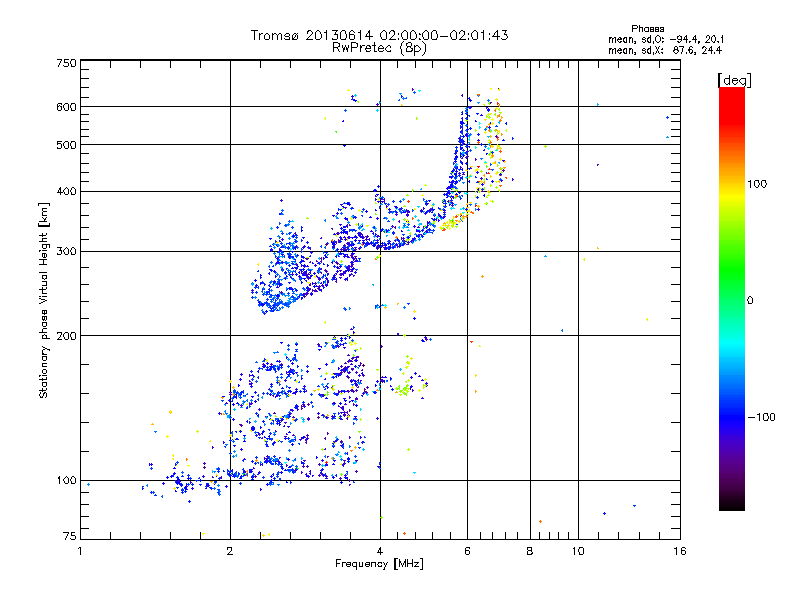
Task: Click the x-axis tick label '2'
Action: pos(230,551)
